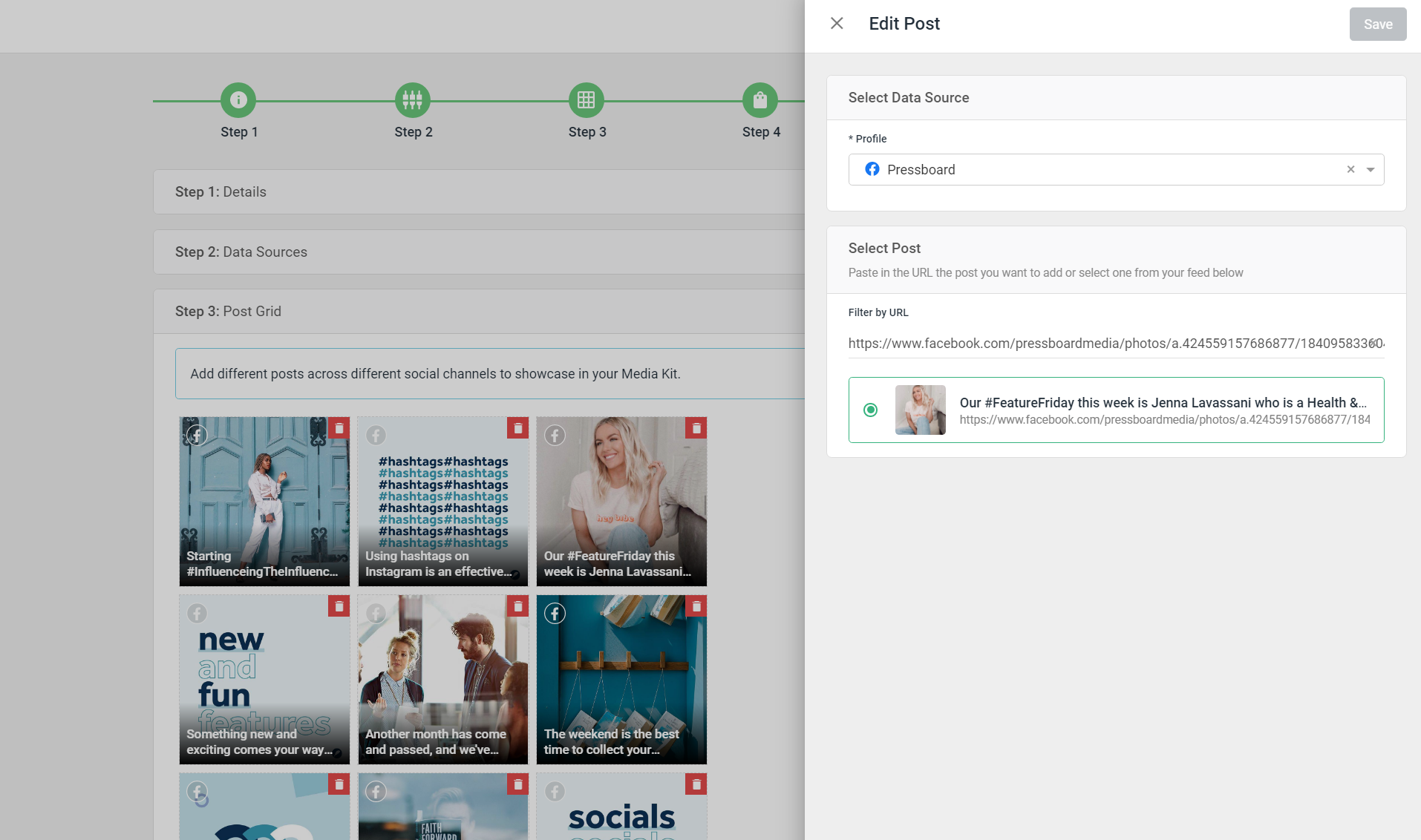This screenshot has height=840, width=1421.
Task: Click Facebook icon on new and fun post
Action: pyautogui.click(x=197, y=613)
